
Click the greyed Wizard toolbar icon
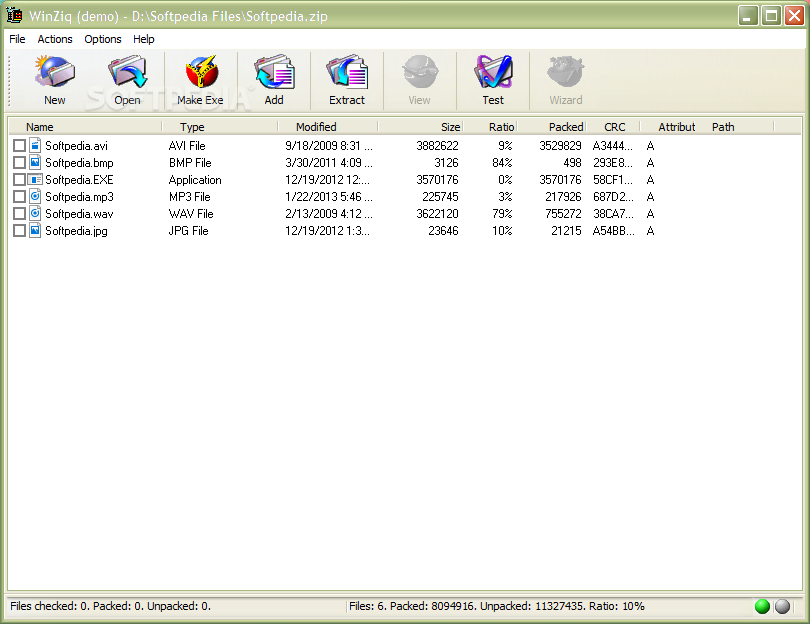point(566,72)
